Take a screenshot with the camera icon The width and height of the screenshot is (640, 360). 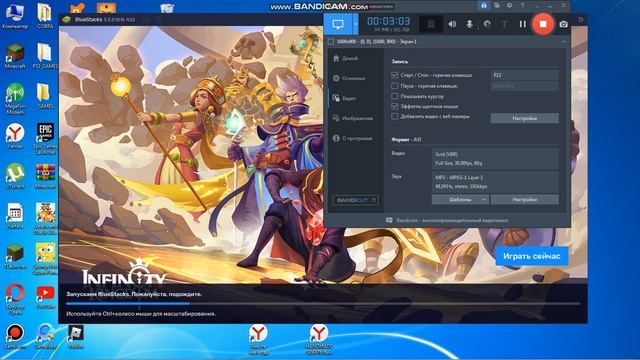(x=564, y=24)
